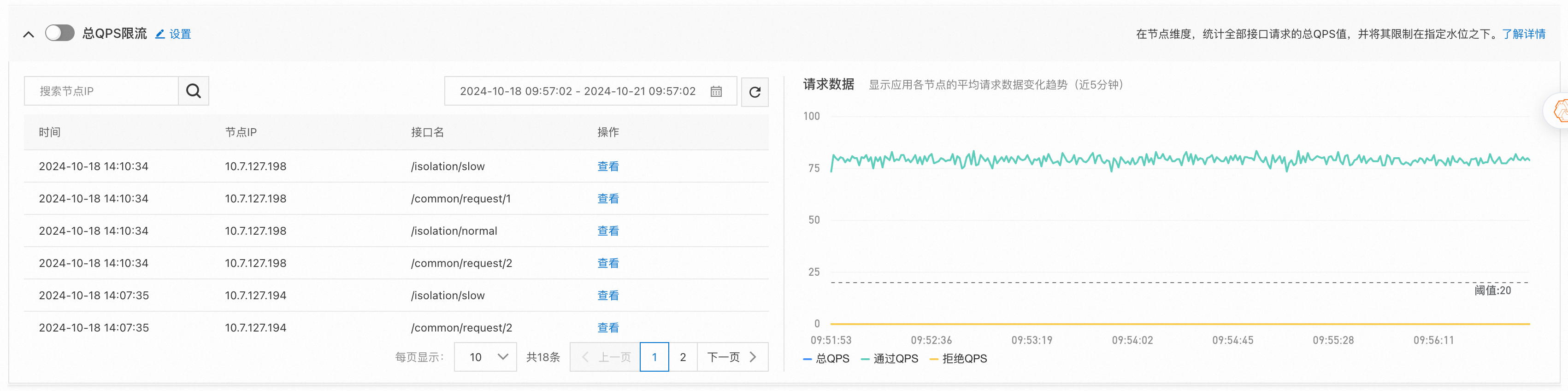Collapse the 总QPS限流 section chevron
Viewport: 1568px width, 391px height.
29,34
